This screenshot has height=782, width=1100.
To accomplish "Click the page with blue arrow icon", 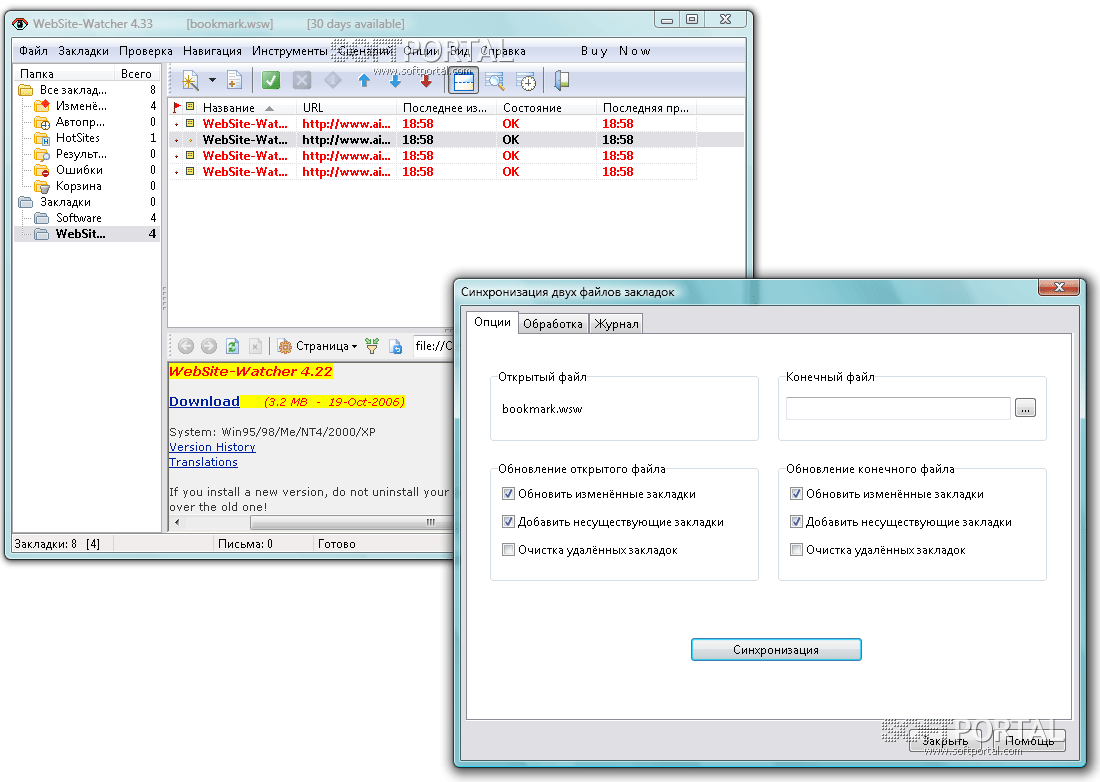I will [396, 346].
